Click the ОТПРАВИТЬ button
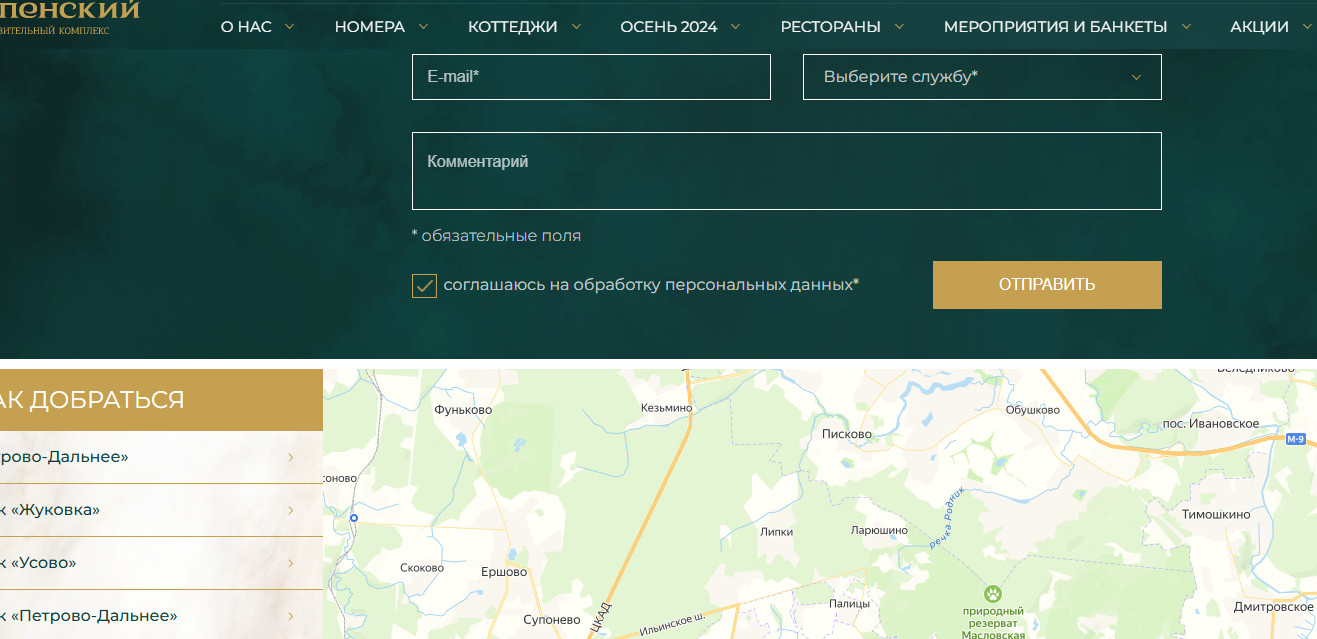The height and width of the screenshot is (639, 1317). (1047, 285)
